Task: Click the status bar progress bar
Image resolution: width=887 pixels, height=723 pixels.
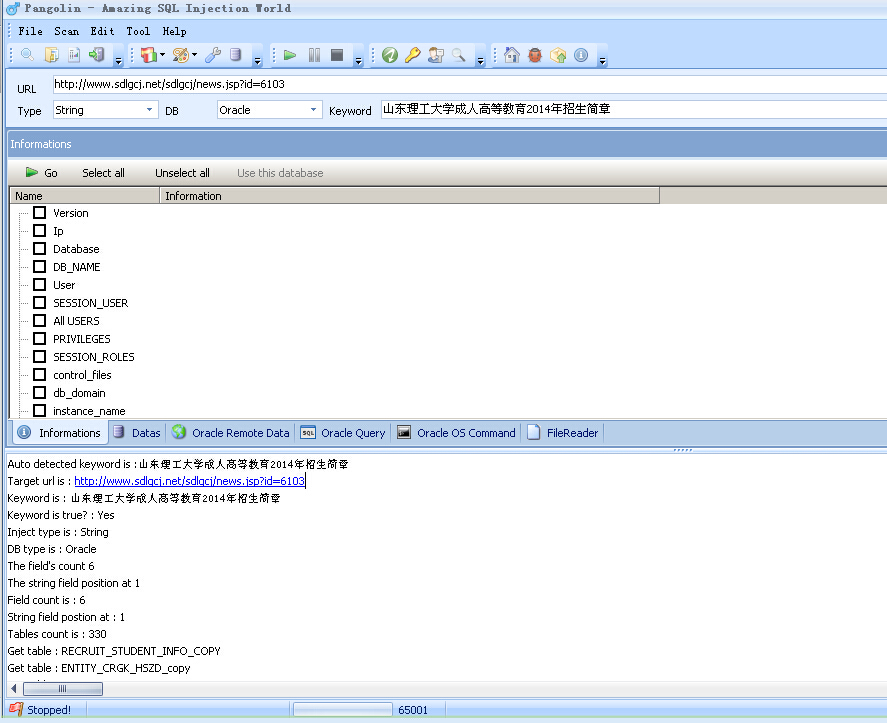Action: pos(342,709)
